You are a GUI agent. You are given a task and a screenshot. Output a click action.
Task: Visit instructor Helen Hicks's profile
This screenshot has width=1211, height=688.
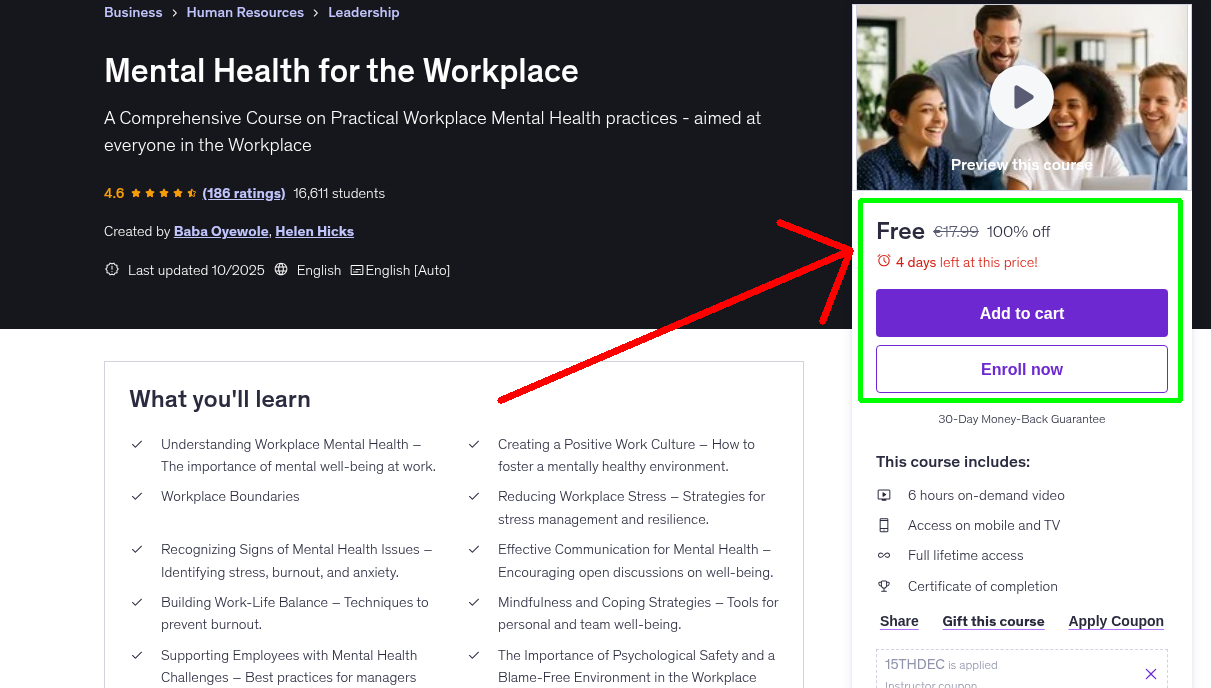tap(314, 231)
